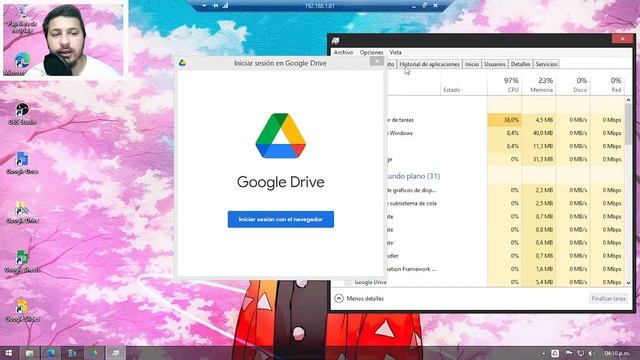Viewport: 640px width, 360px height.
Task: Restore down the remote desktop session
Action: [424, 6]
